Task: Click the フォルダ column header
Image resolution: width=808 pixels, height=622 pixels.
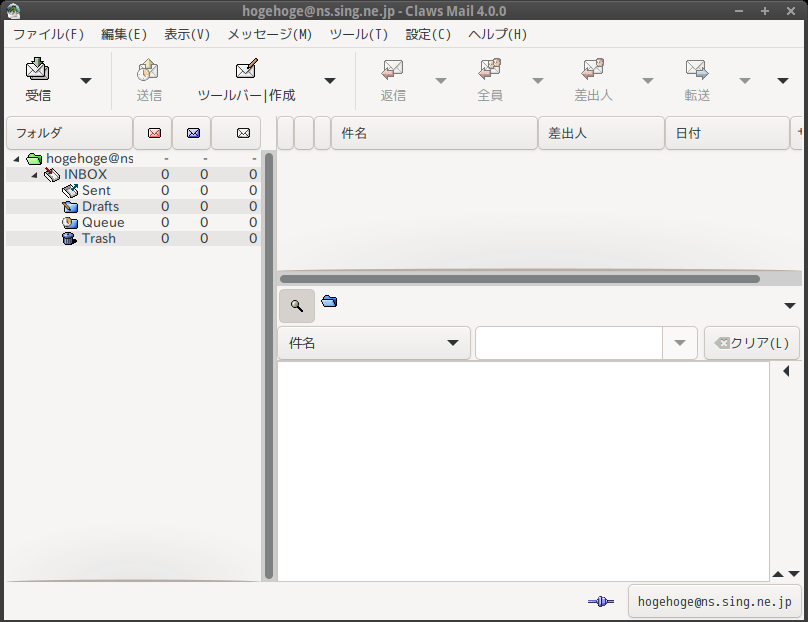Action: [69, 133]
